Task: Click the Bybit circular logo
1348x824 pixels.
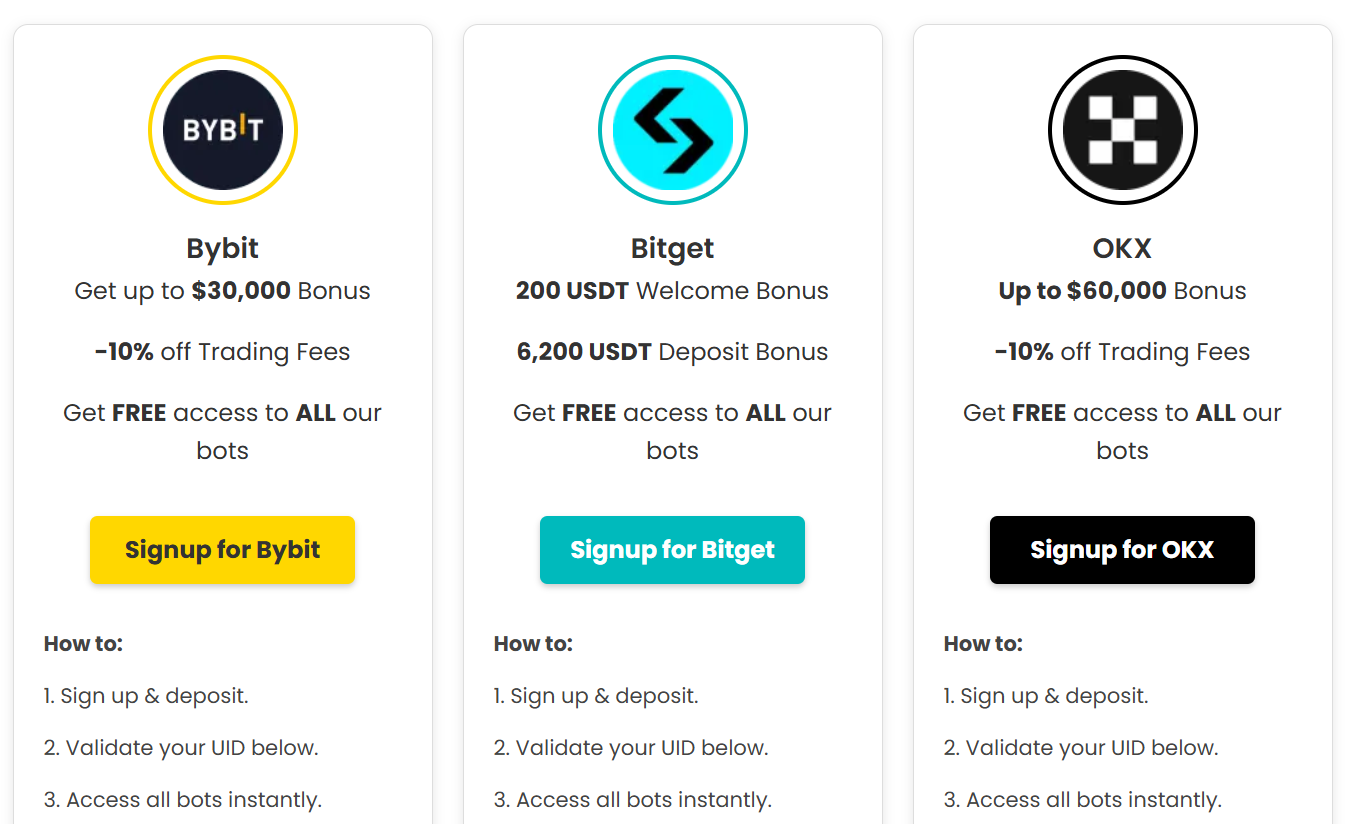Action: pyautogui.click(x=222, y=130)
